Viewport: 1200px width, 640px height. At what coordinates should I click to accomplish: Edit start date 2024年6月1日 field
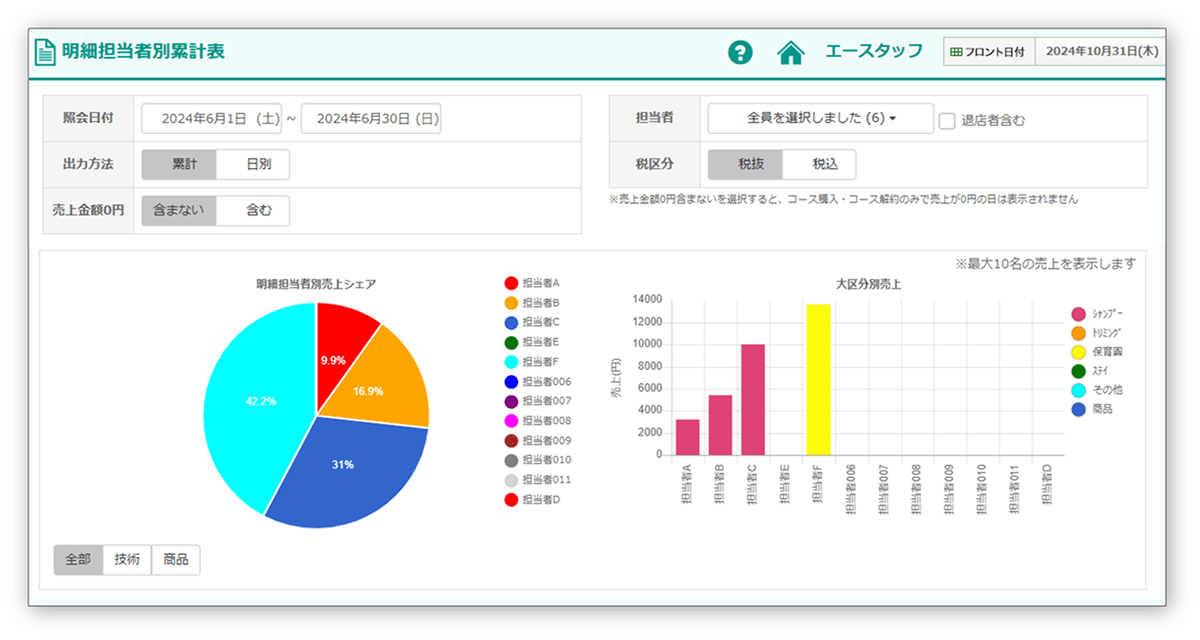pos(211,118)
